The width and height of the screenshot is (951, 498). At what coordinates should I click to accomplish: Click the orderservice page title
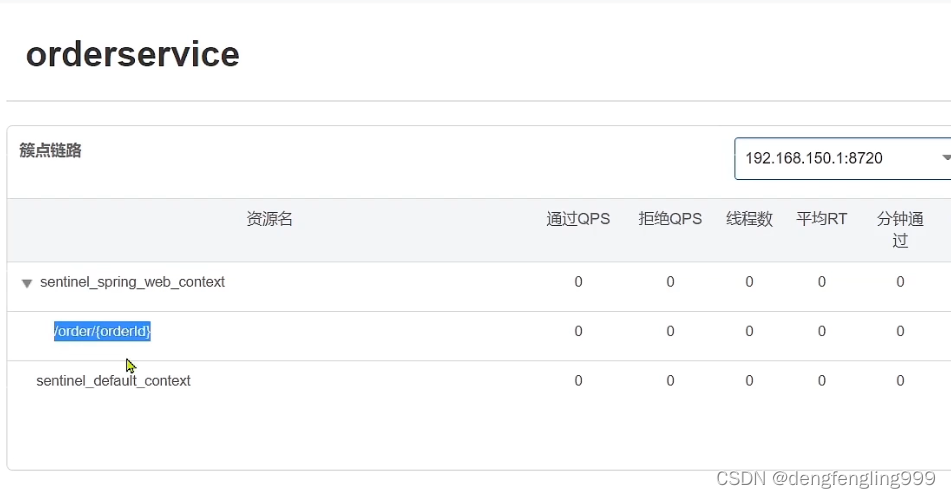(132, 54)
